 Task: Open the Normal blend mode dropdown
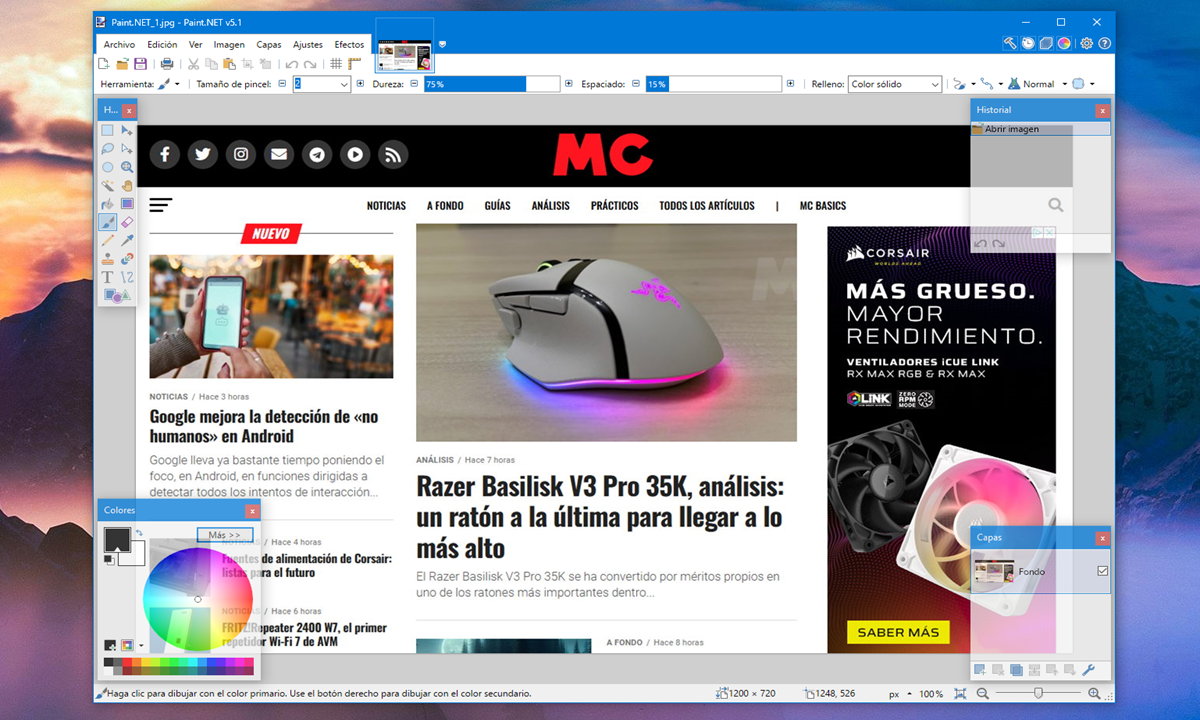point(1064,85)
